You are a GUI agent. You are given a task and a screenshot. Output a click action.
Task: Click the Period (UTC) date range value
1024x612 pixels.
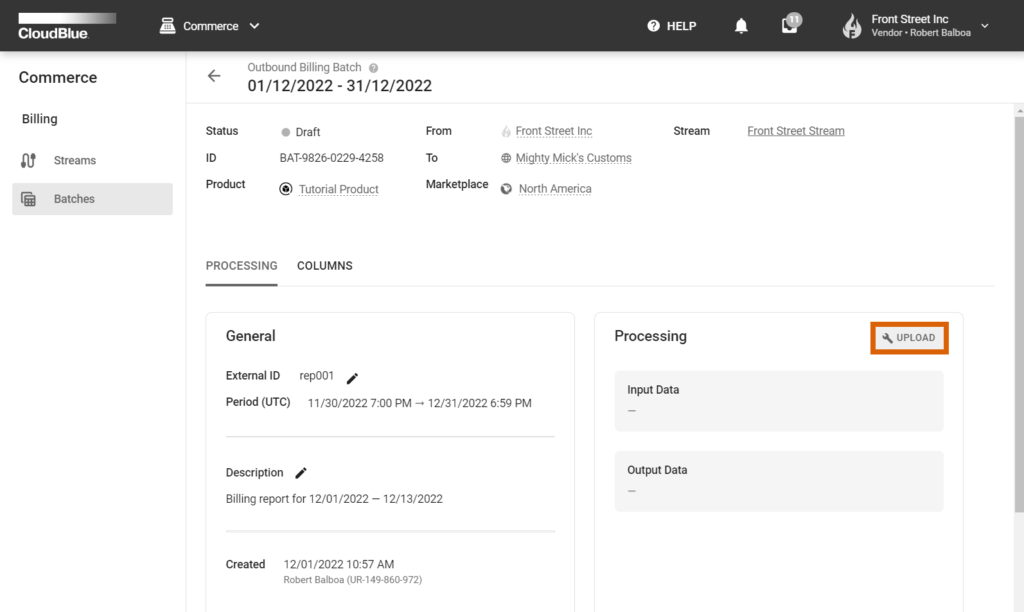click(x=419, y=404)
